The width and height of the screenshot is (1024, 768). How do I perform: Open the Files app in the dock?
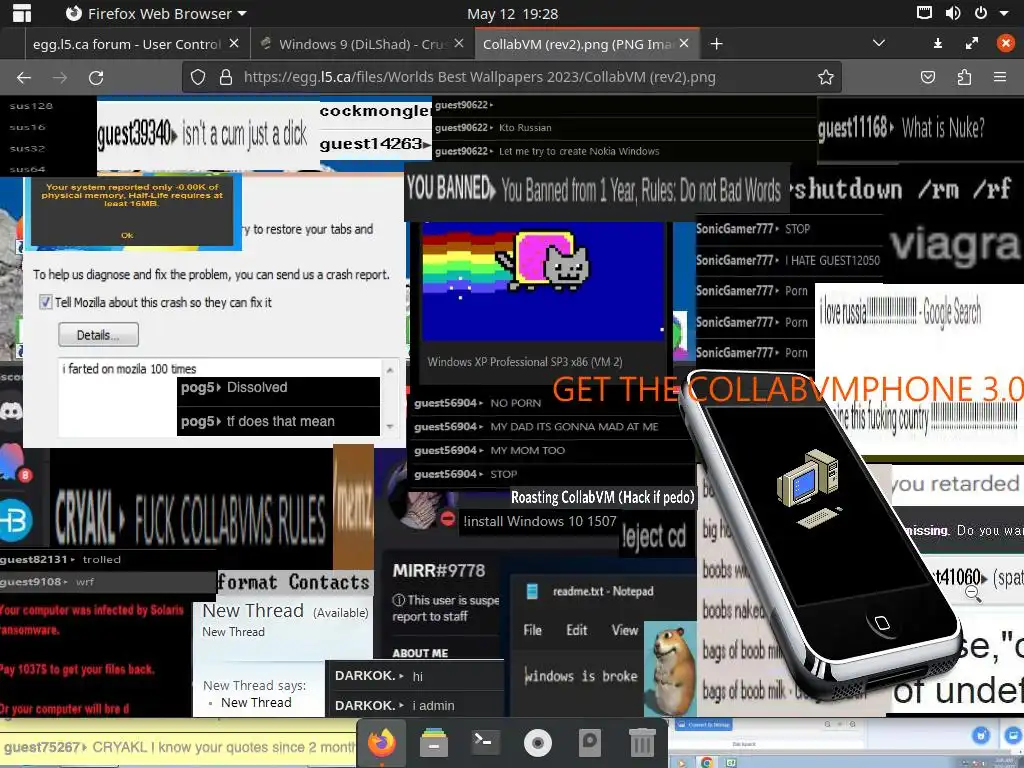434,743
